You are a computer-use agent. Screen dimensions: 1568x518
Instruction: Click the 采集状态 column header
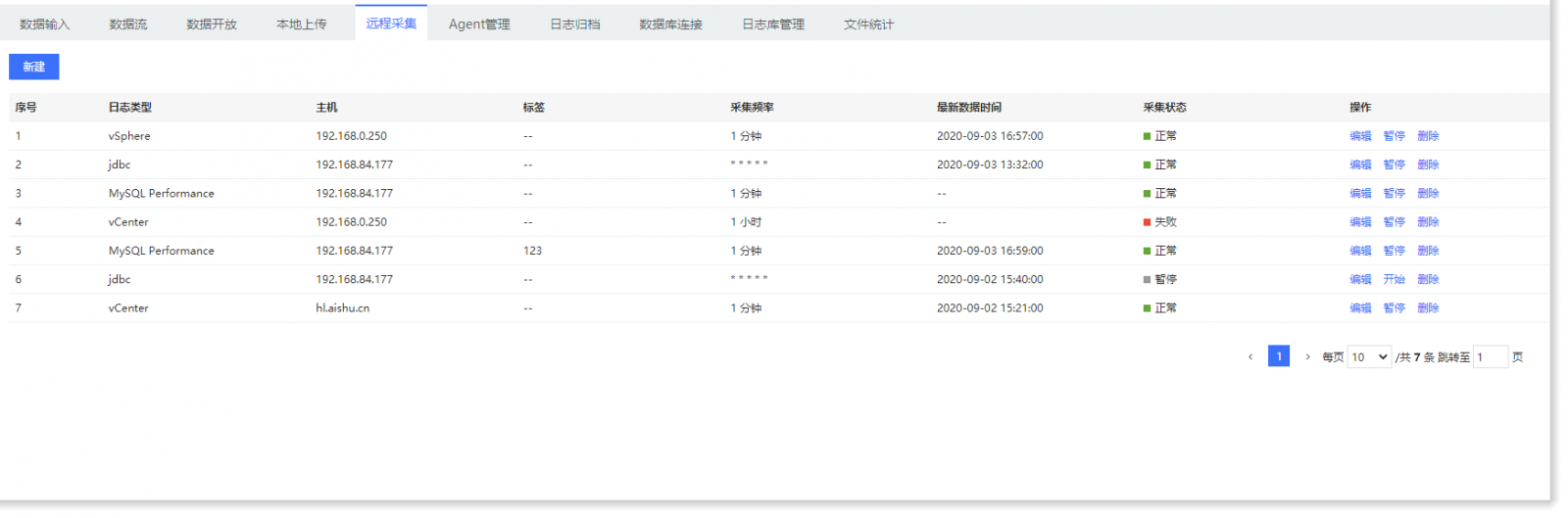point(1164,108)
